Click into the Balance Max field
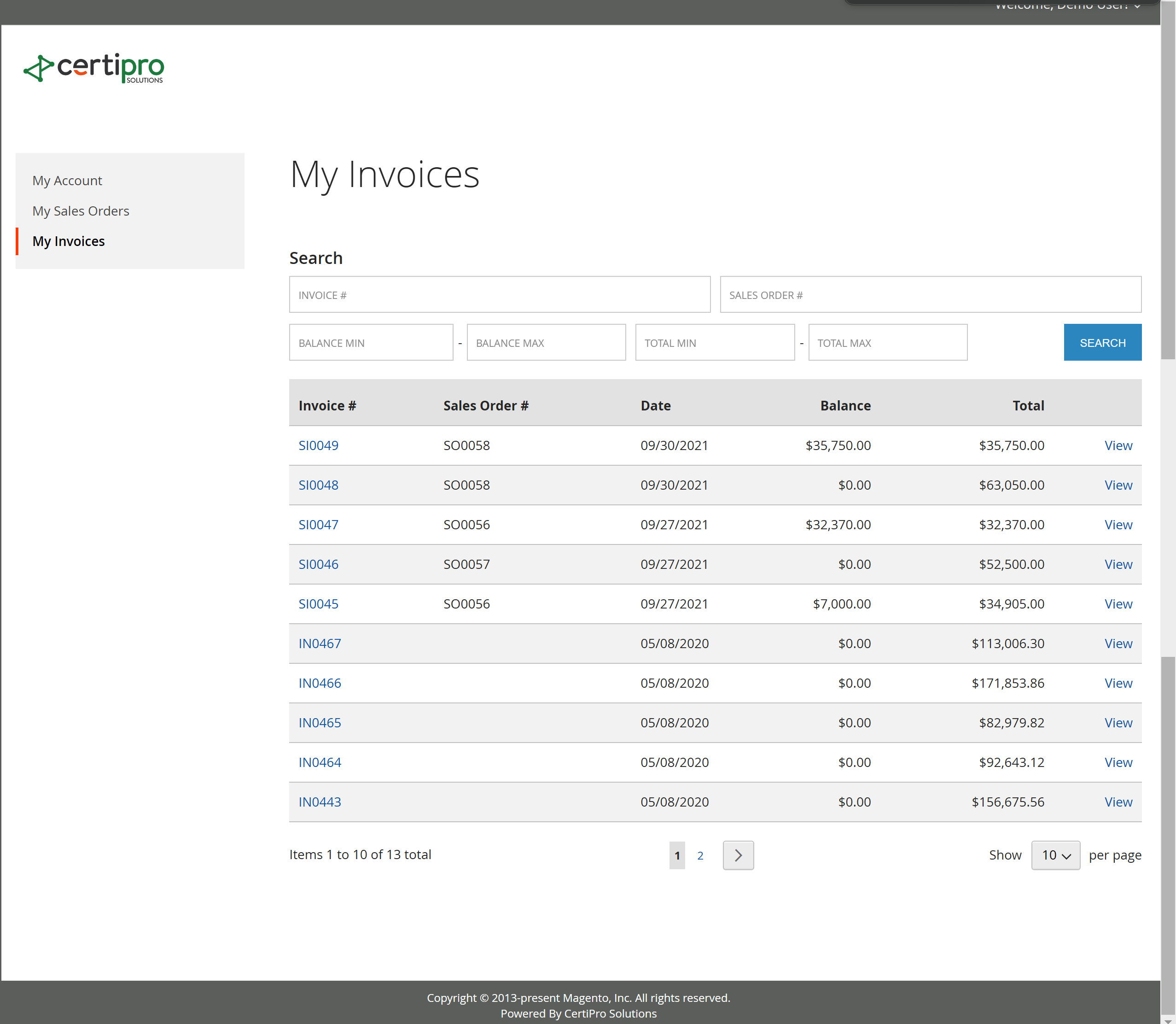 tap(546, 343)
